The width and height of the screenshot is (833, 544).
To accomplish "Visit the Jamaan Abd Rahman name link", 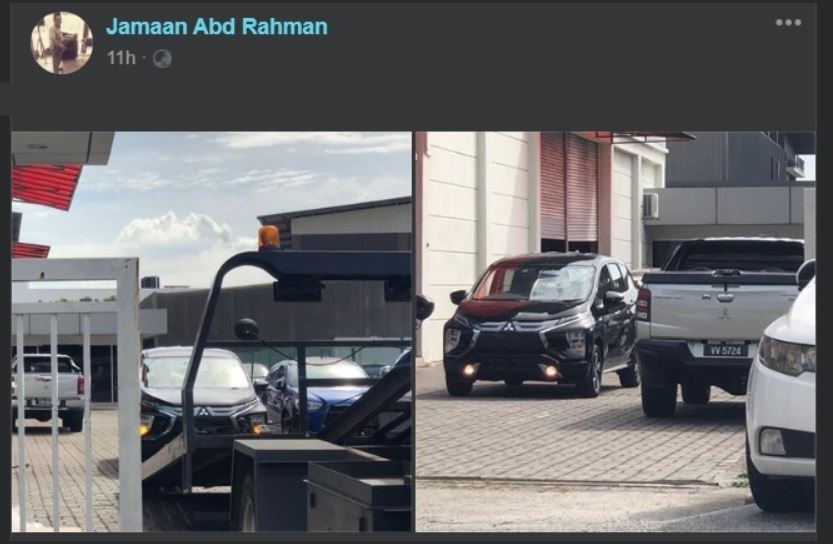I will [x=217, y=27].
